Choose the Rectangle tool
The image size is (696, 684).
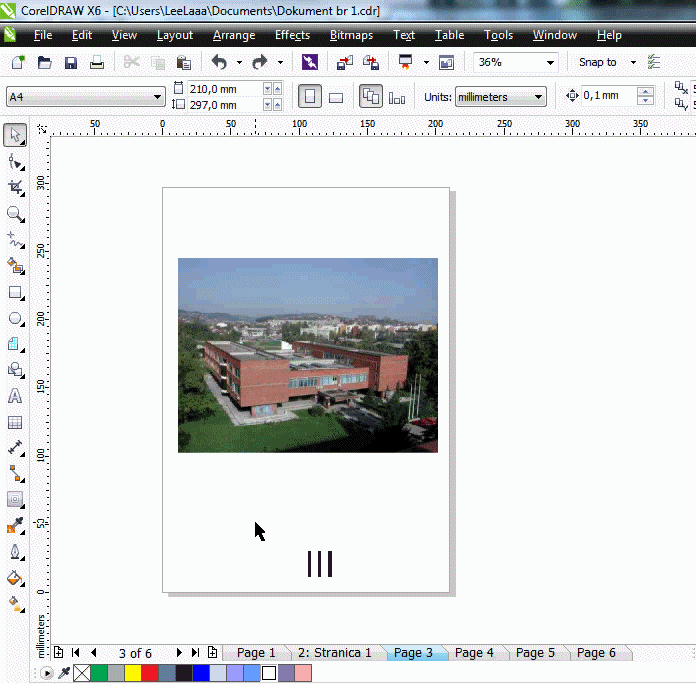15,293
